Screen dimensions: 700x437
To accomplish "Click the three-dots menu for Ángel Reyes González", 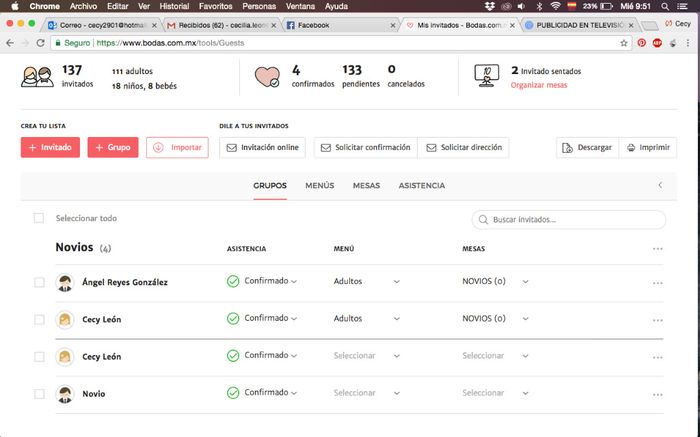I will (x=657, y=283).
